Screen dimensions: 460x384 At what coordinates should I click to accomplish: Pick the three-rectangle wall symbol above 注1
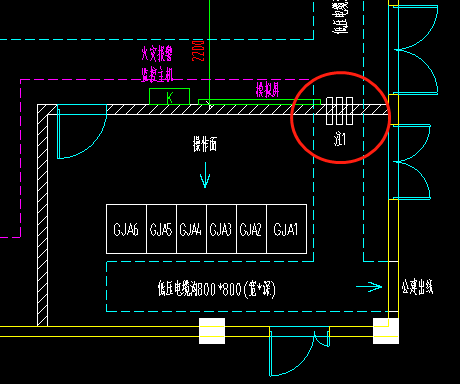click(339, 111)
